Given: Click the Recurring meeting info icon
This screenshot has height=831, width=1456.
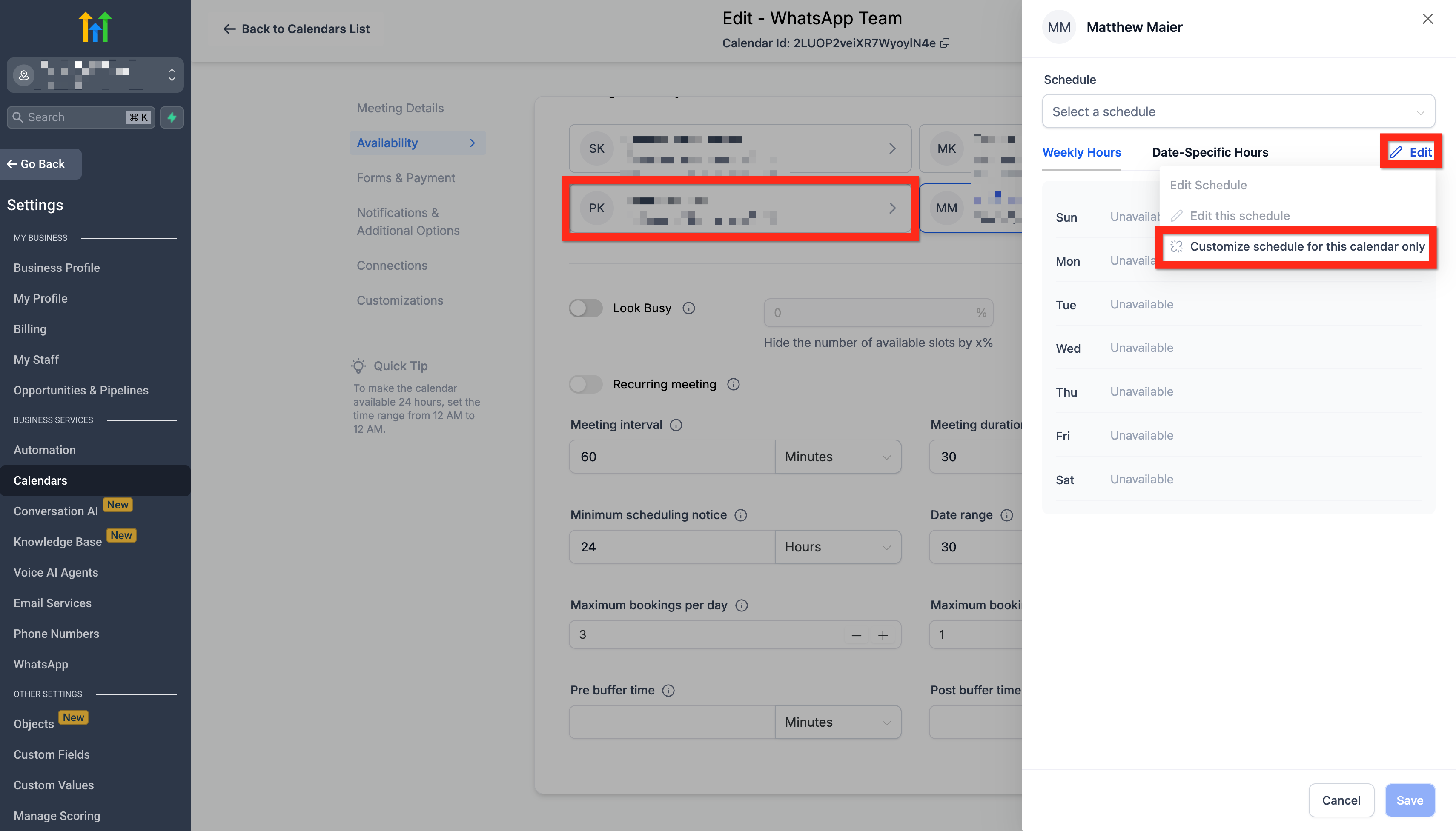Looking at the screenshot, I should point(733,384).
